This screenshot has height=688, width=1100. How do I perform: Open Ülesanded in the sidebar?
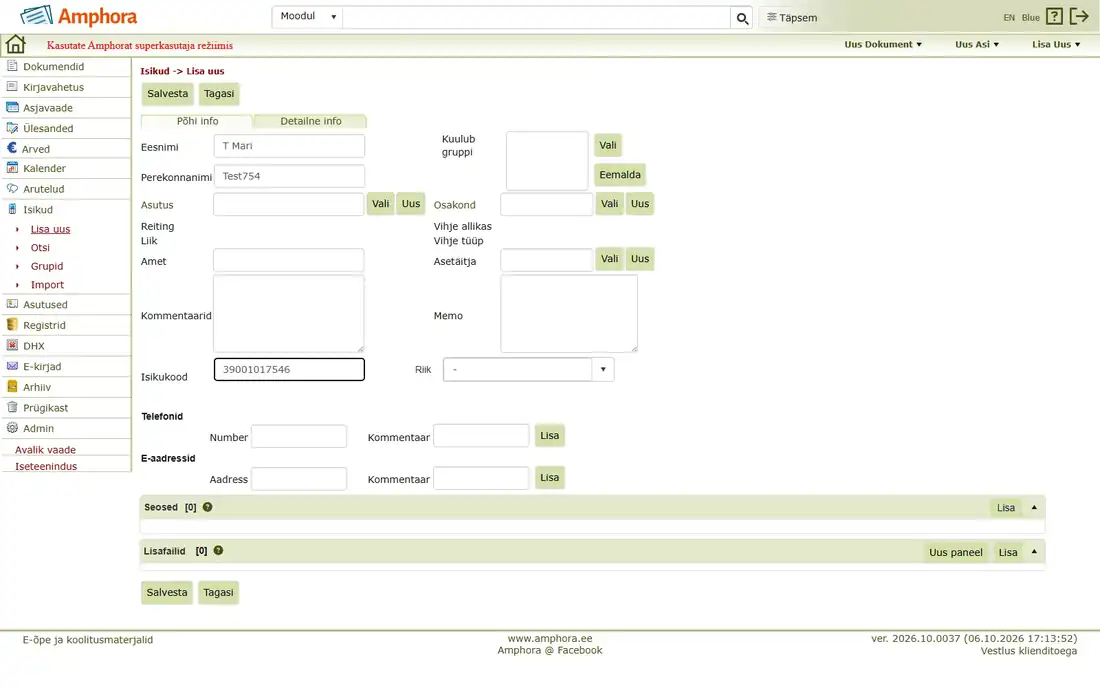pyautogui.click(x=48, y=128)
